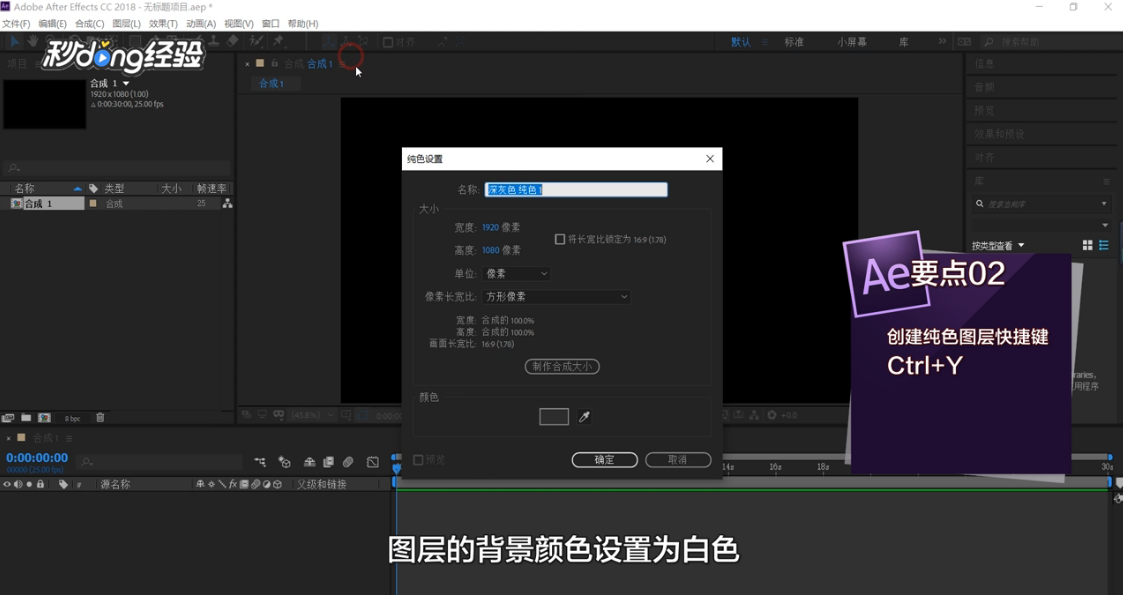1123x595 pixels.
Task: Select the Hand tool
Action: pyautogui.click(x=32, y=42)
